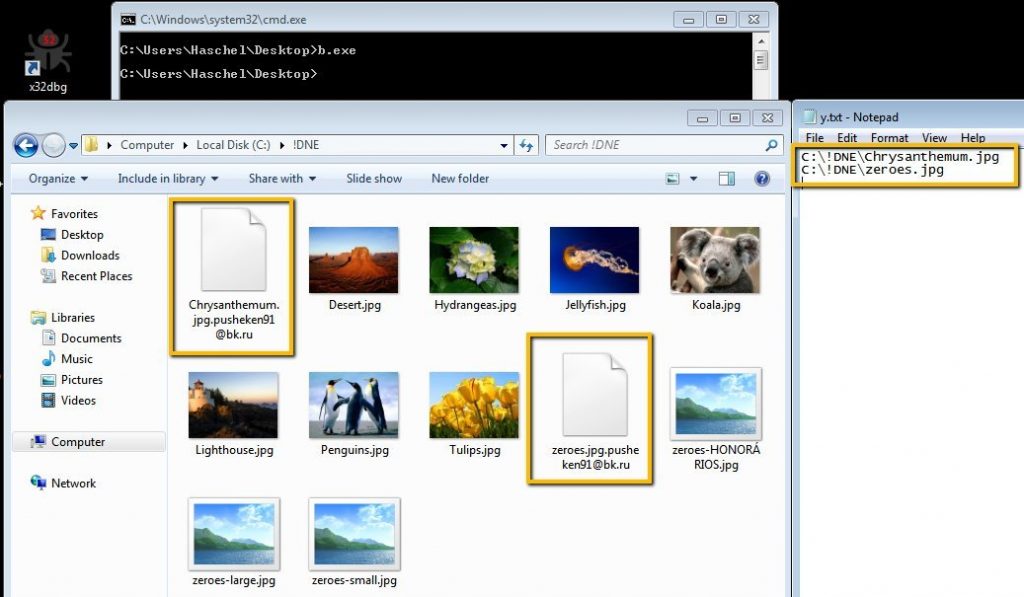Open Notepad's File menu
Image resolution: width=1024 pixels, height=597 pixels.
(814, 138)
